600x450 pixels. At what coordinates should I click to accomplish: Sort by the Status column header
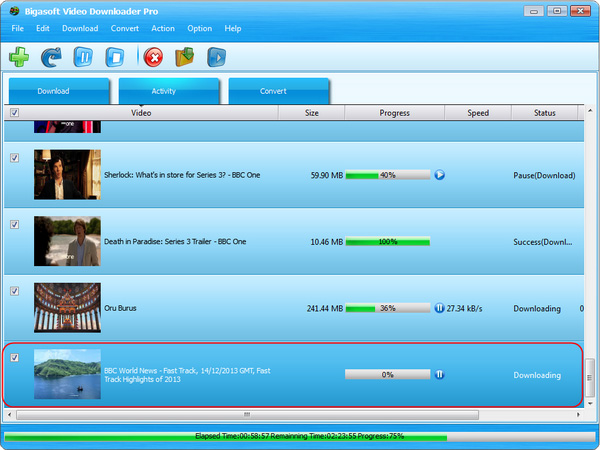click(x=545, y=113)
